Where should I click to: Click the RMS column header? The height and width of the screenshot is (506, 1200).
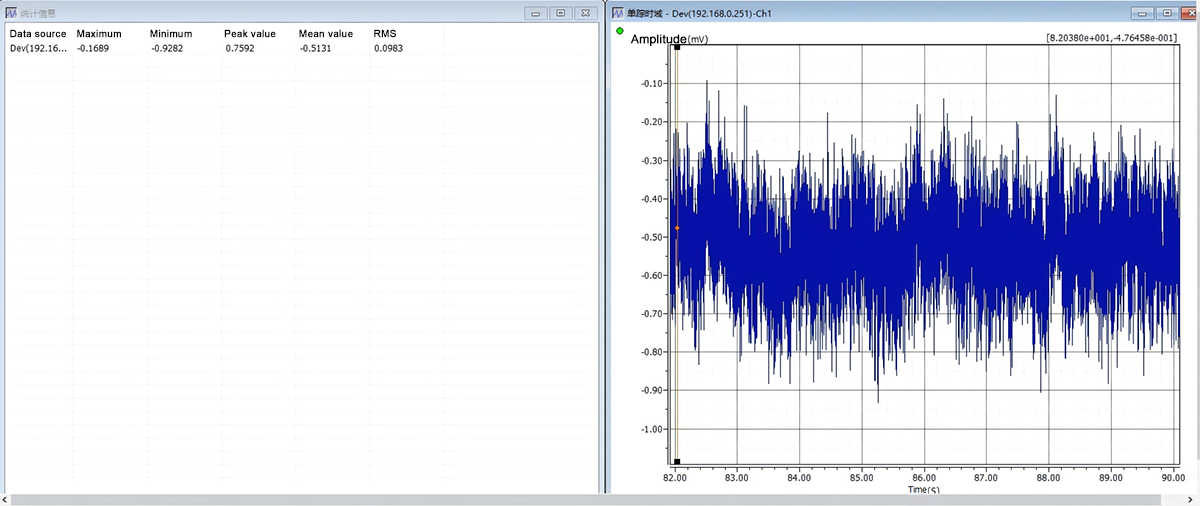(x=385, y=33)
